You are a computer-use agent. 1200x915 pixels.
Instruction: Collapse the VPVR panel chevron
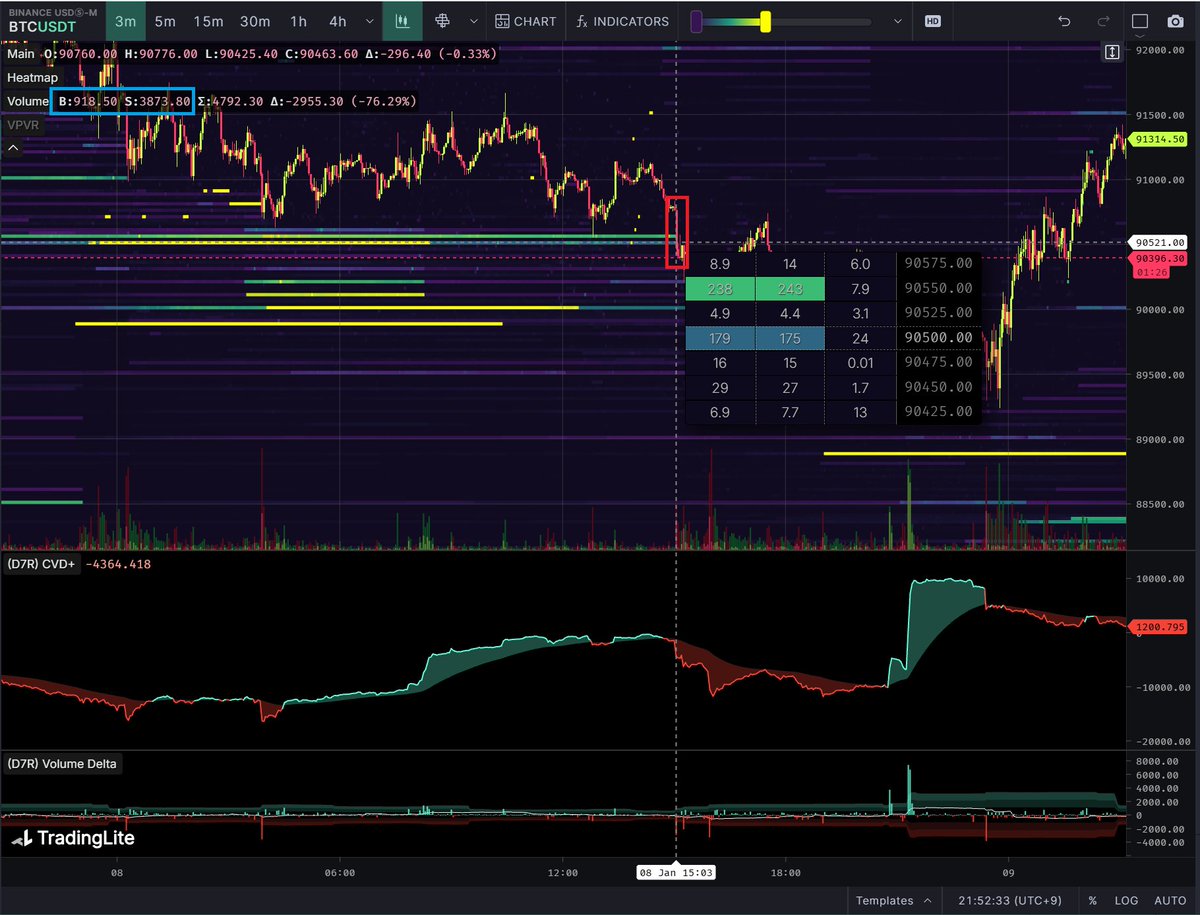pos(12,147)
